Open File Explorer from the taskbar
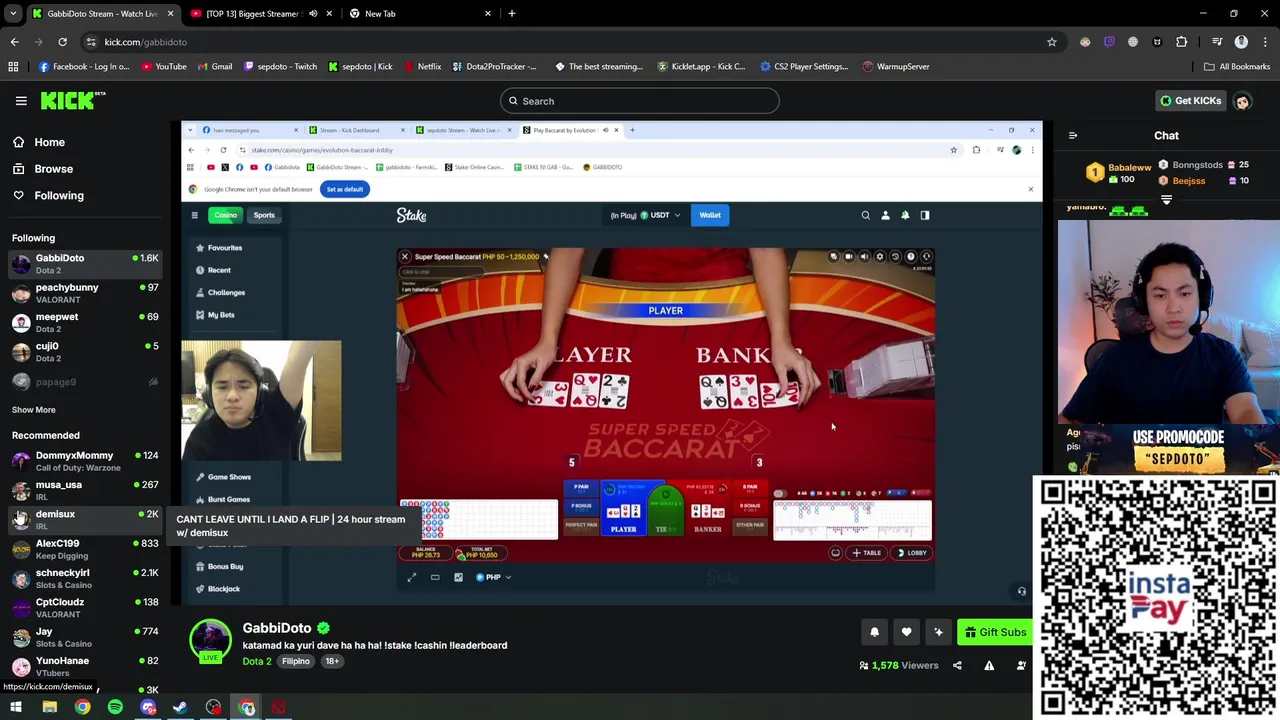 click(x=49, y=708)
